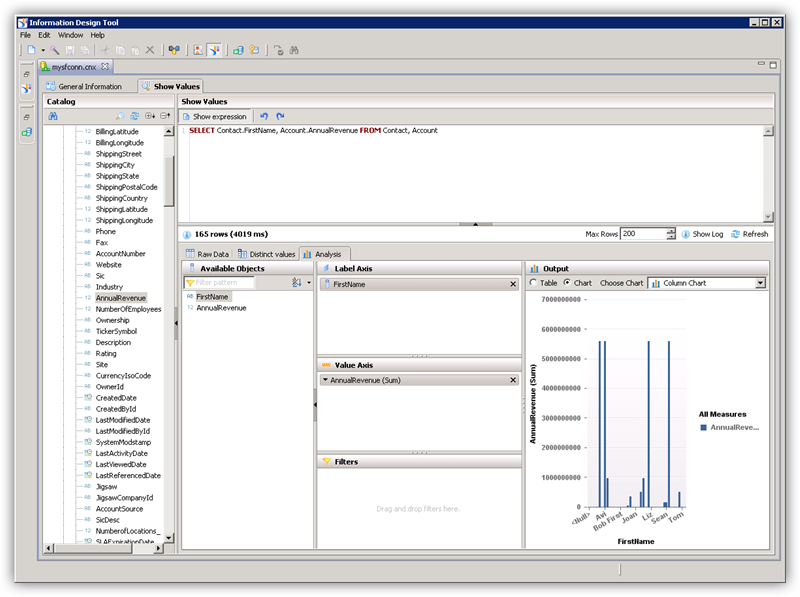
Task: Click the Undo arrow in Show Values
Action: point(264,117)
